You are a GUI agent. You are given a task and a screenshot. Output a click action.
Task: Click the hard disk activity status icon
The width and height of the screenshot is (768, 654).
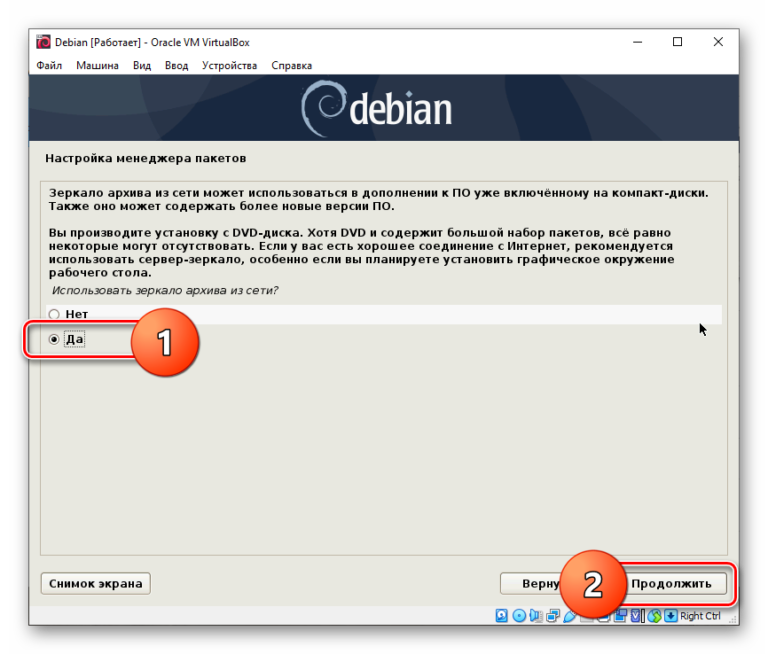pos(502,615)
